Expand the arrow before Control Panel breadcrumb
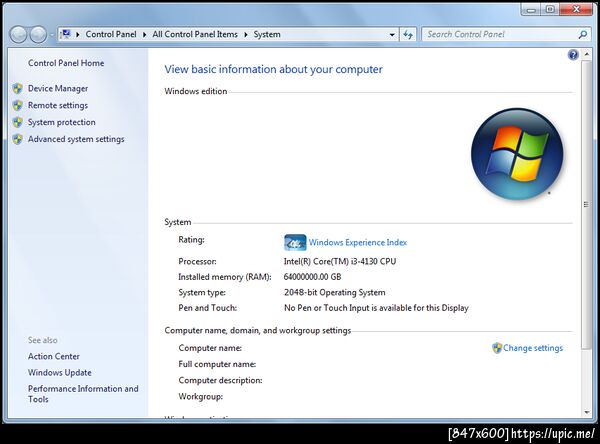This screenshot has height=444, width=600. pos(78,34)
